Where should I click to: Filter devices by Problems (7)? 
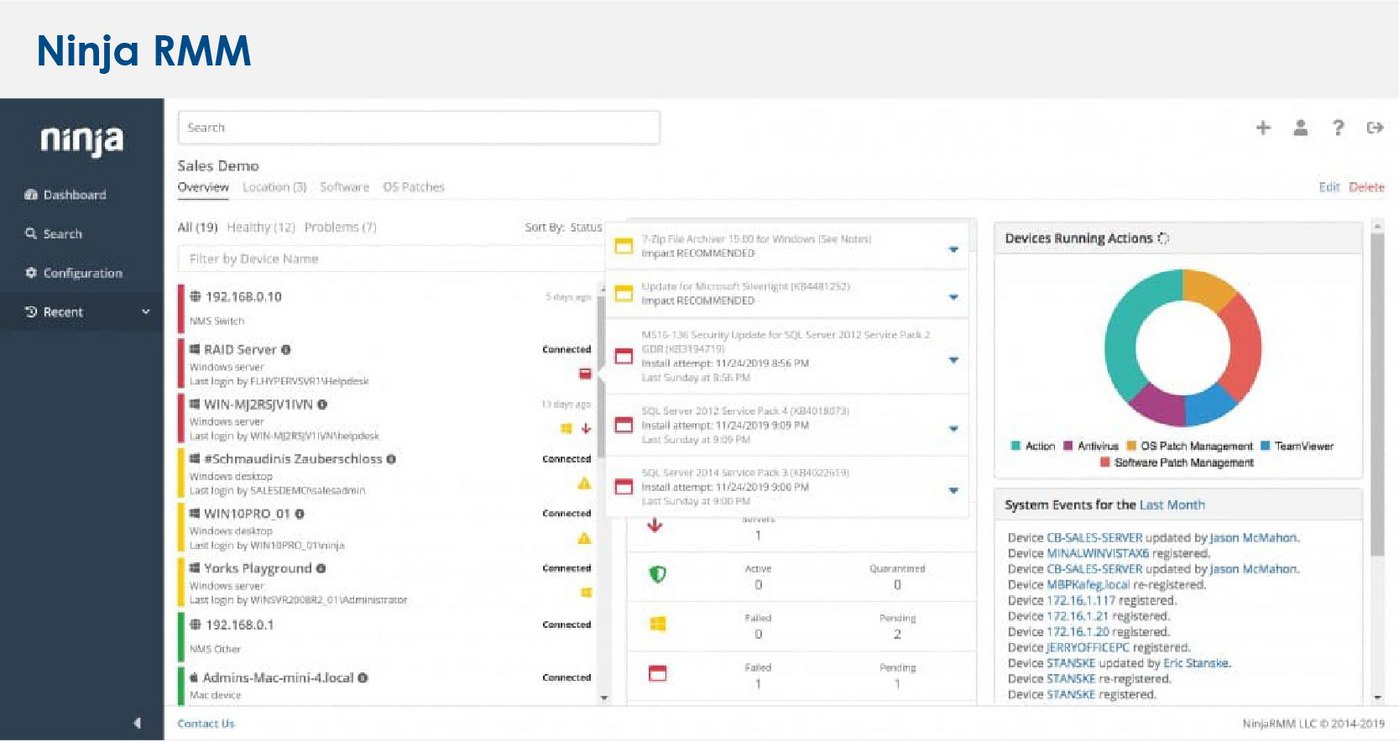[x=340, y=227]
